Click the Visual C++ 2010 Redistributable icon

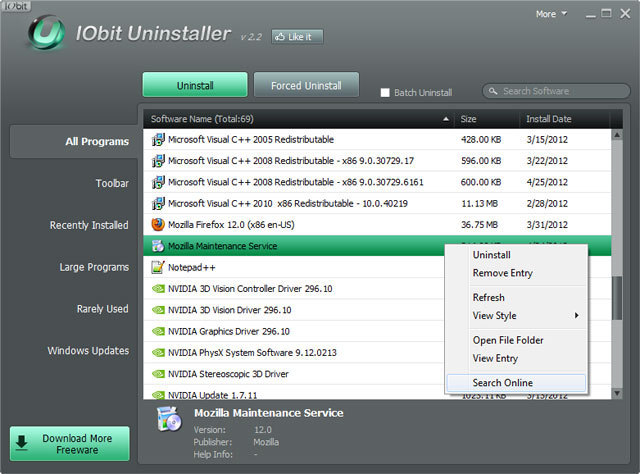point(158,203)
